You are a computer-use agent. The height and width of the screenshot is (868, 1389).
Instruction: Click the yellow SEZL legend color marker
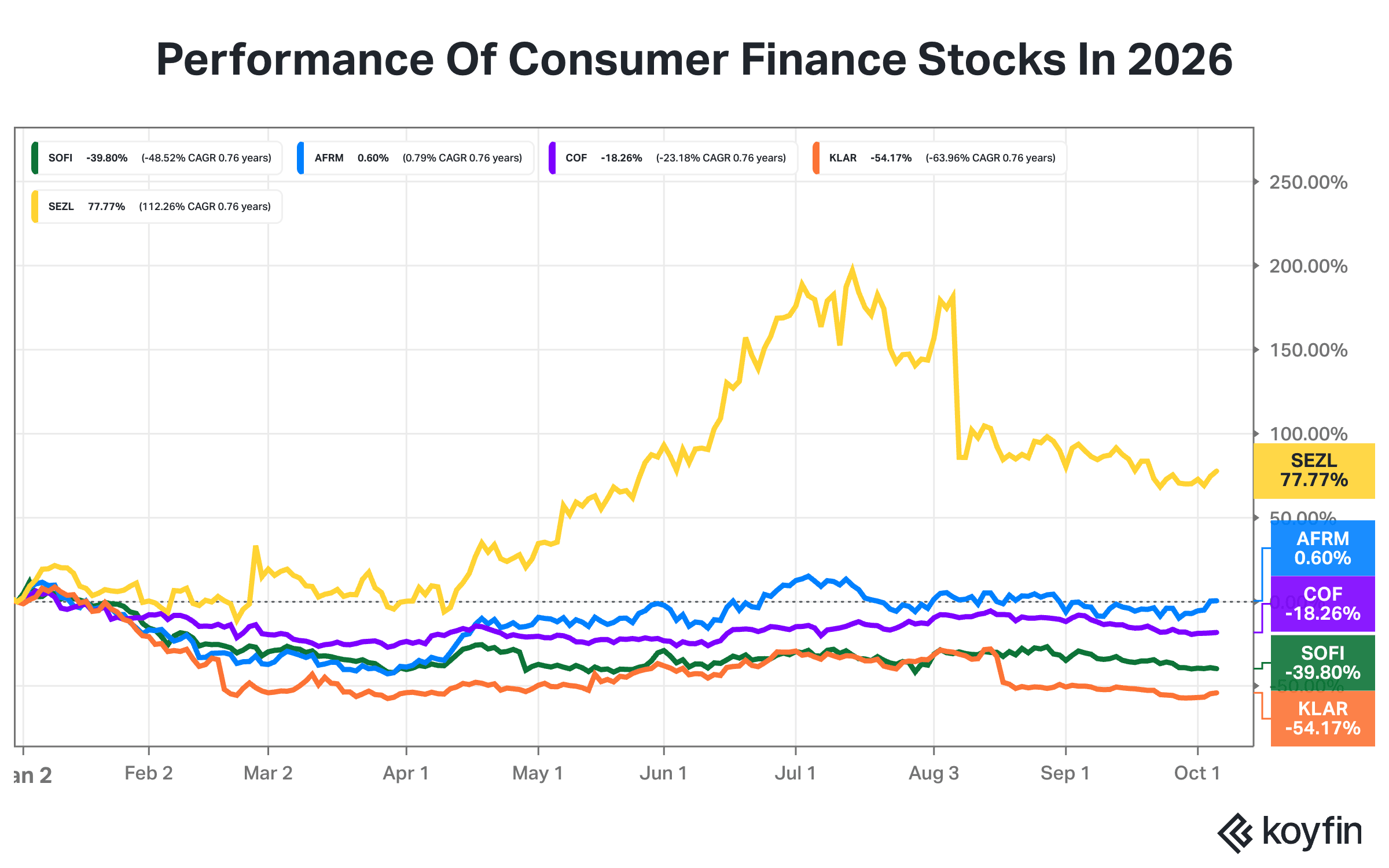click(x=35, y=207)
